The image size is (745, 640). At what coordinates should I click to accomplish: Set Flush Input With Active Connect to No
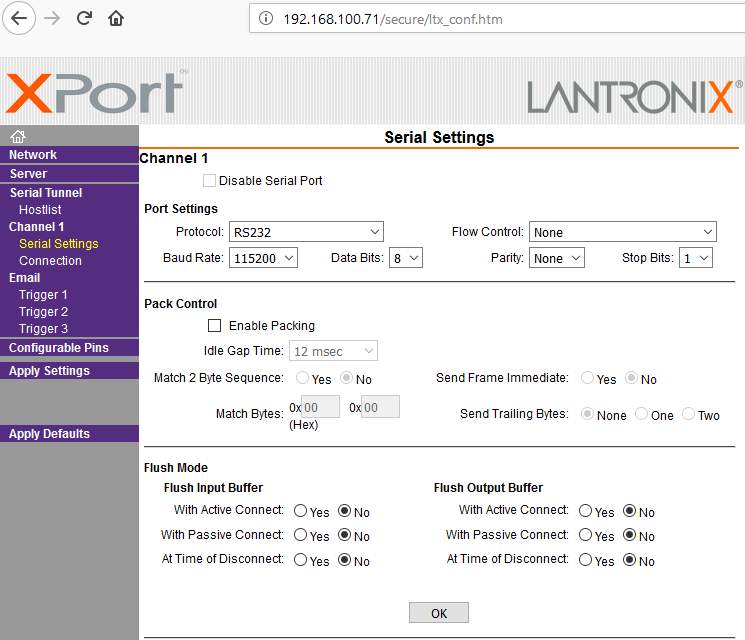pos(344,511)
